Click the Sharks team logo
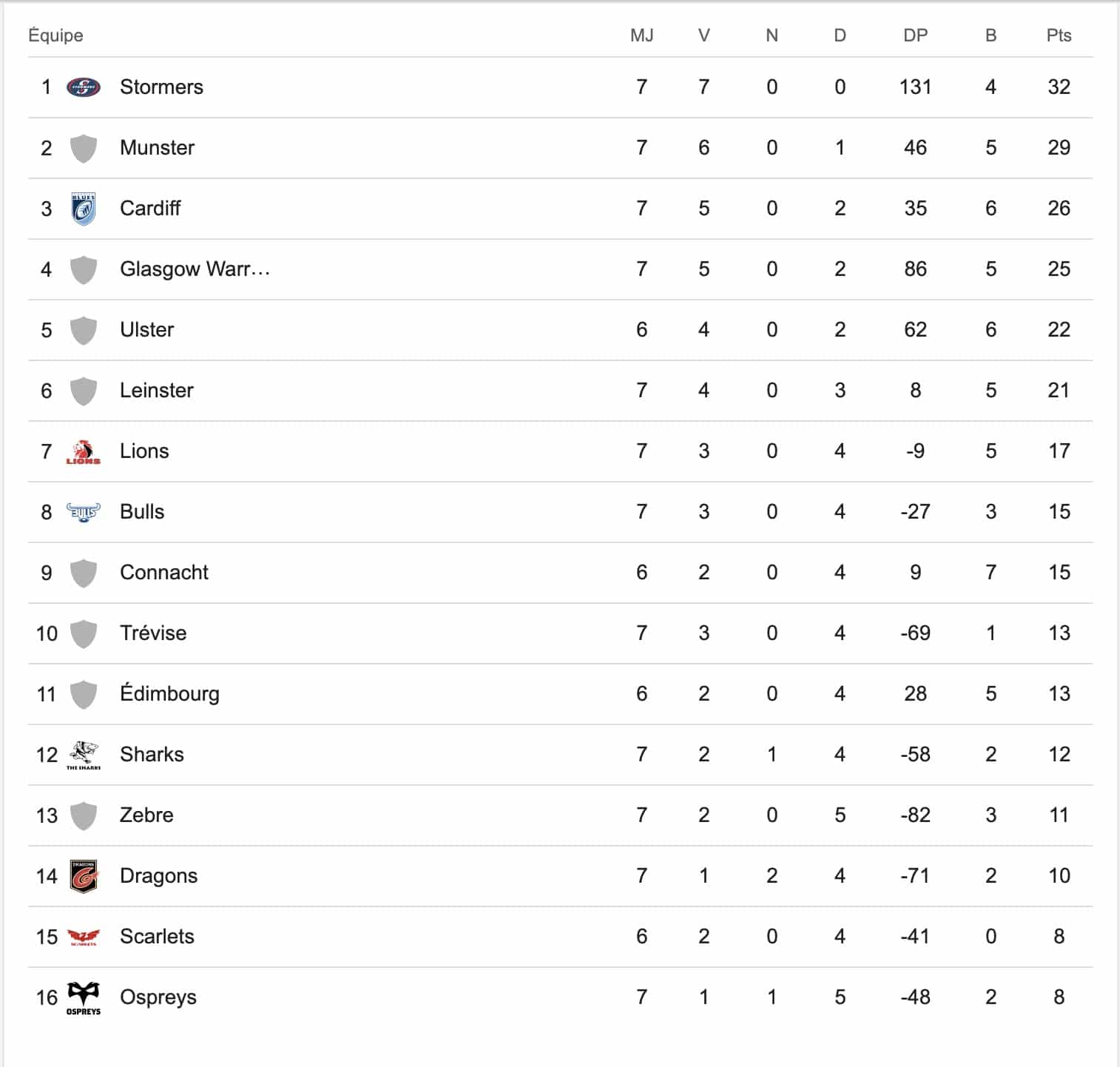The image size is (1120, 1067). point(84,755)
